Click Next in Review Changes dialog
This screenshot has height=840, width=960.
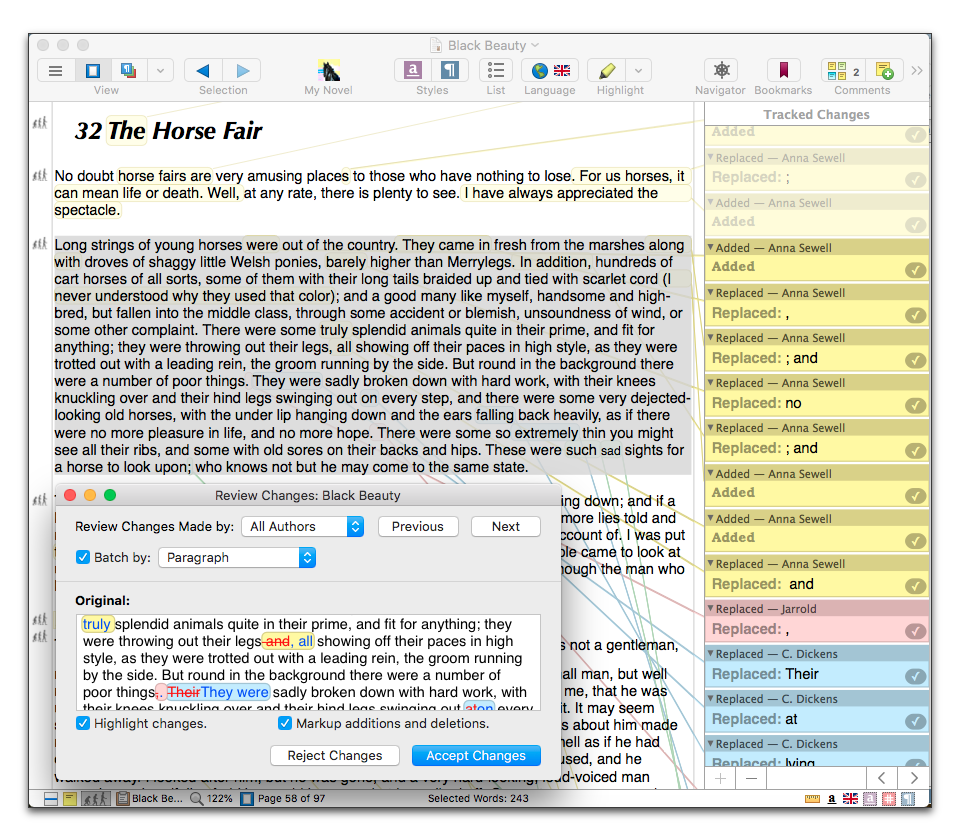[505, 526]
